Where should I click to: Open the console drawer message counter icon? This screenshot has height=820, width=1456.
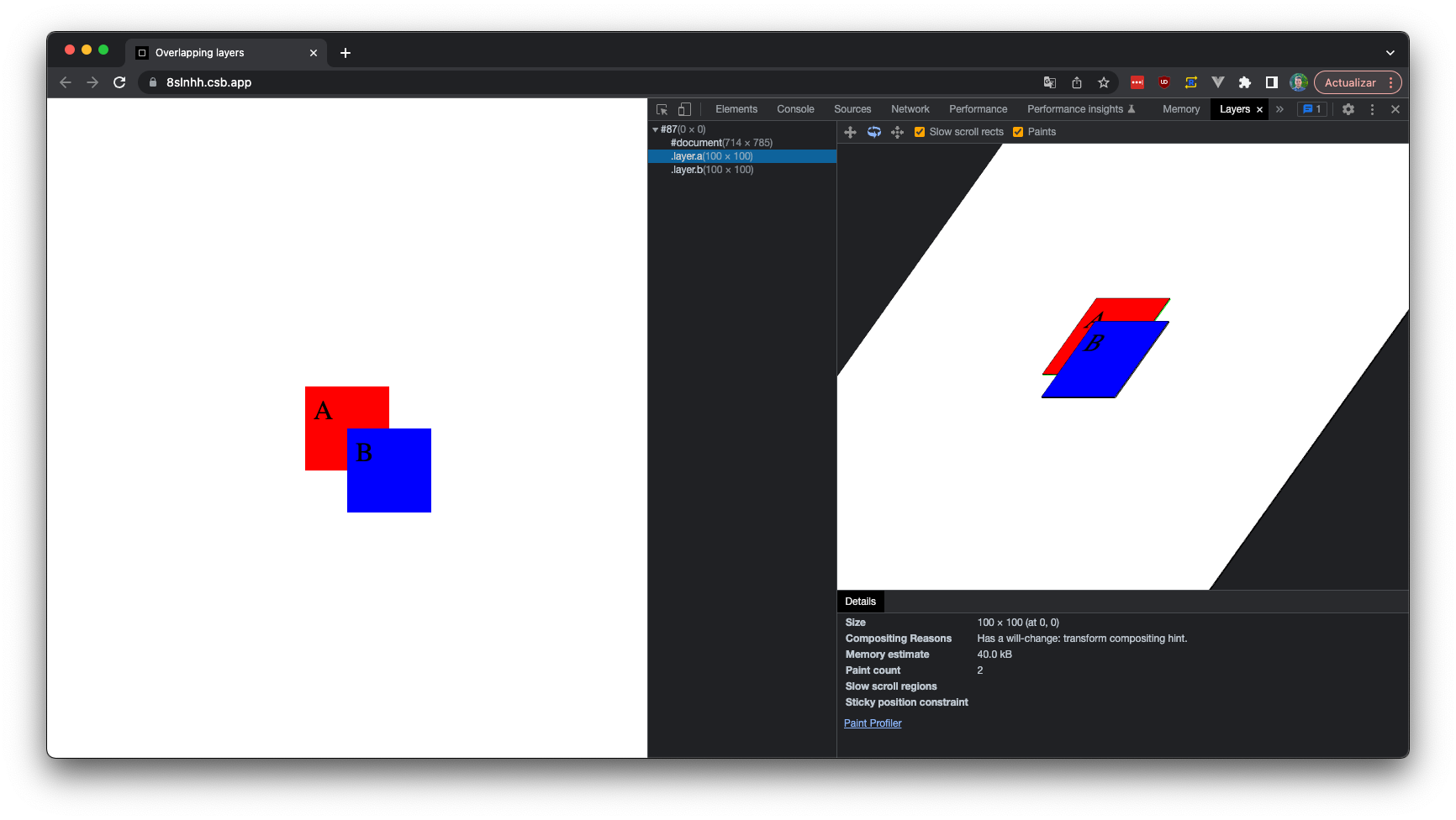[x=1311, y=109]
